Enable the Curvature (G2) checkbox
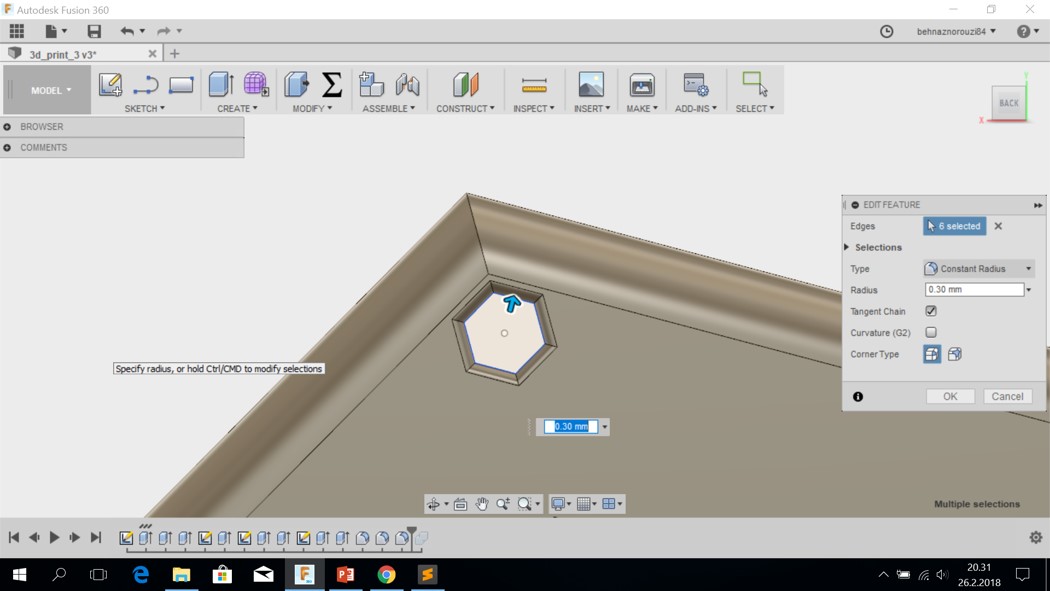 pos(931,333)
